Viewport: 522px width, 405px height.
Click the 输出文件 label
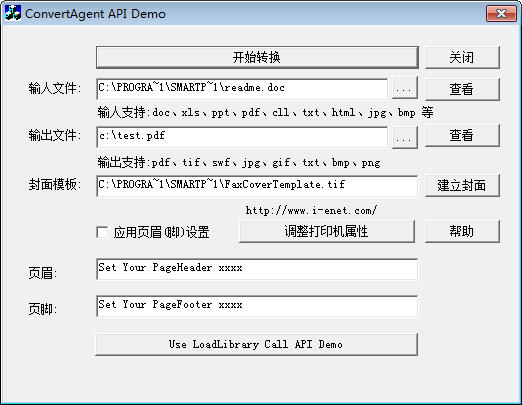point(55,136)
